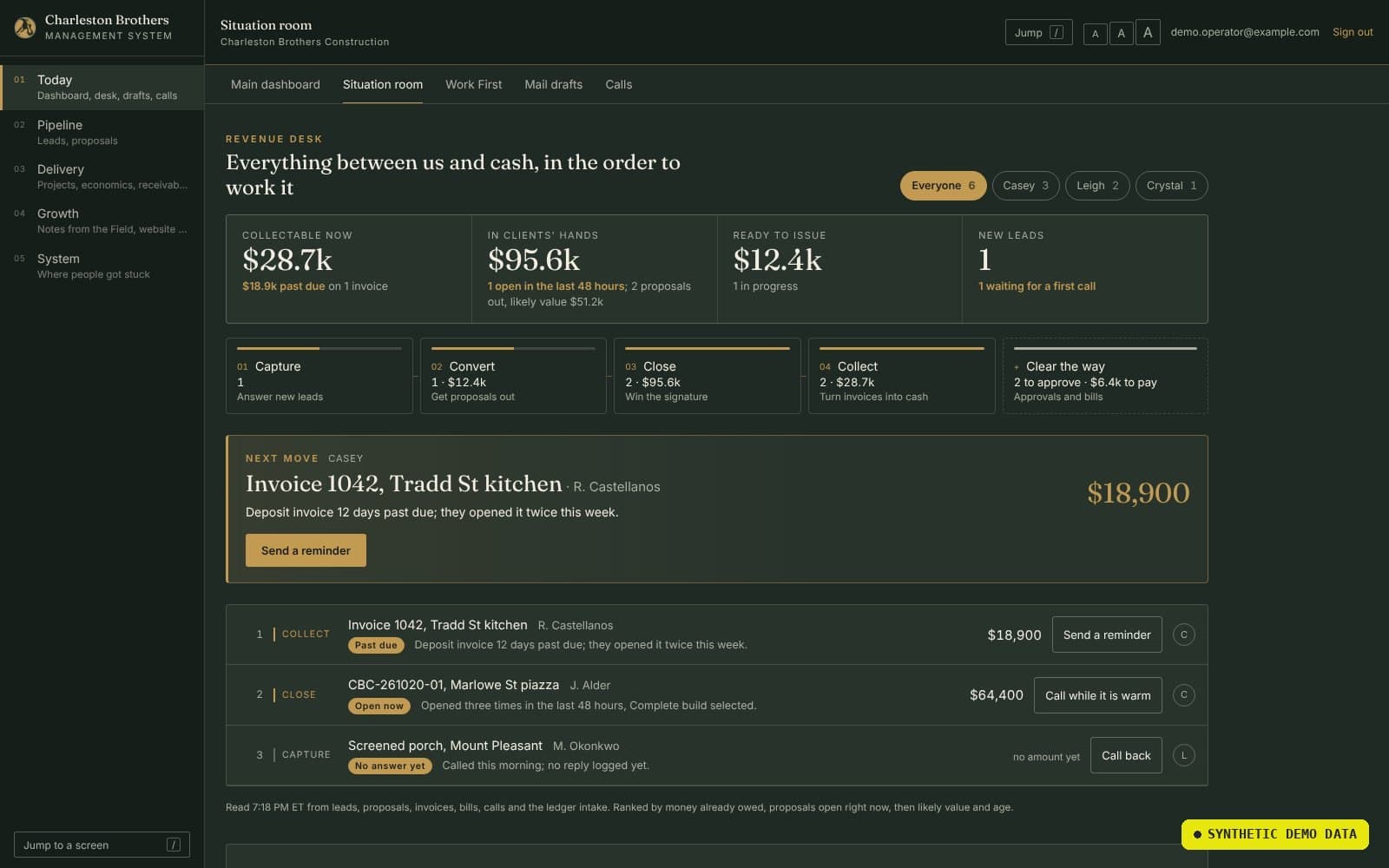Open Growth in the sidebar

(x=102, y=220)
